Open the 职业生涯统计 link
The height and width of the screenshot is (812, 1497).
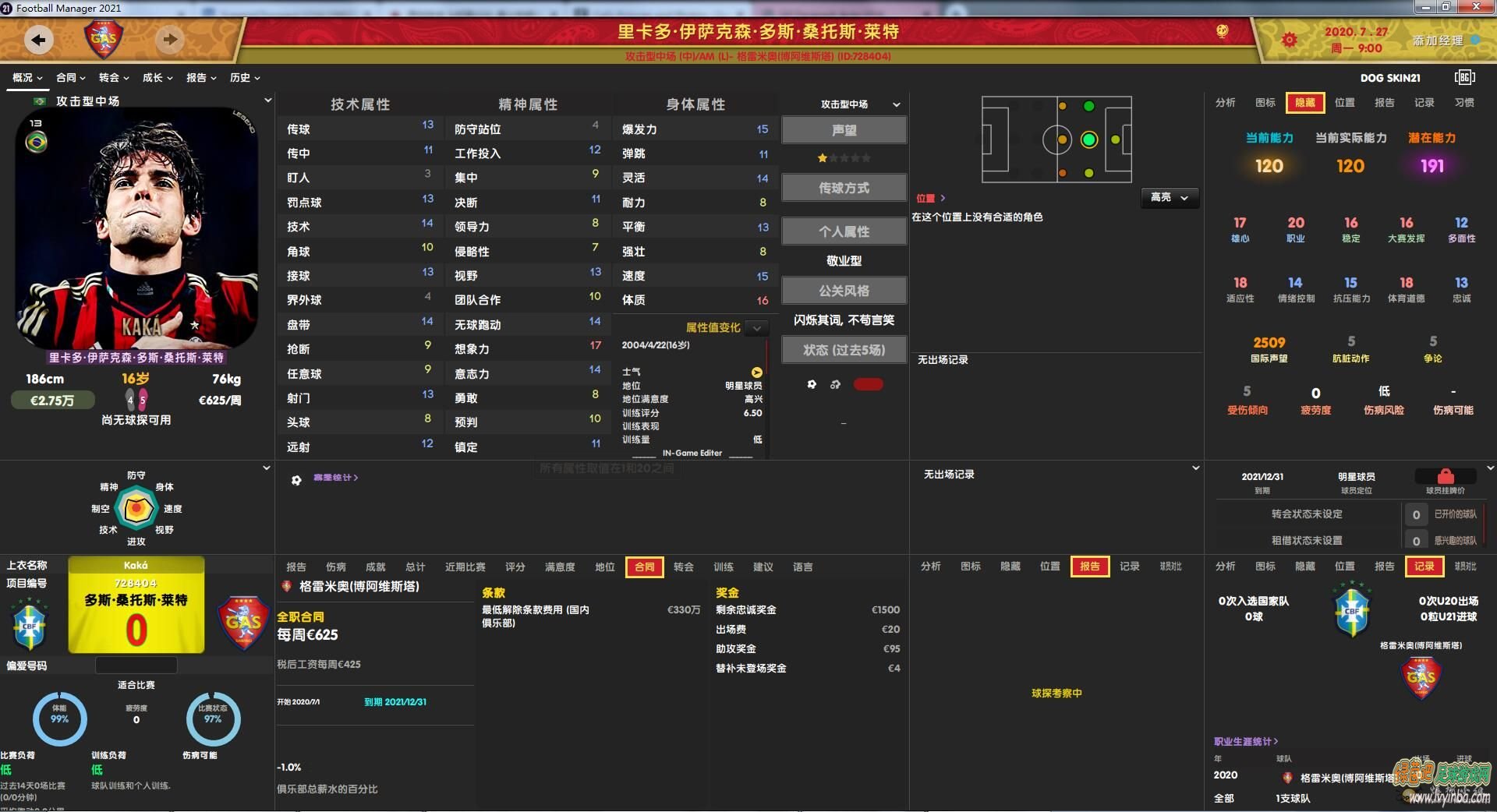coord(1246,742)
